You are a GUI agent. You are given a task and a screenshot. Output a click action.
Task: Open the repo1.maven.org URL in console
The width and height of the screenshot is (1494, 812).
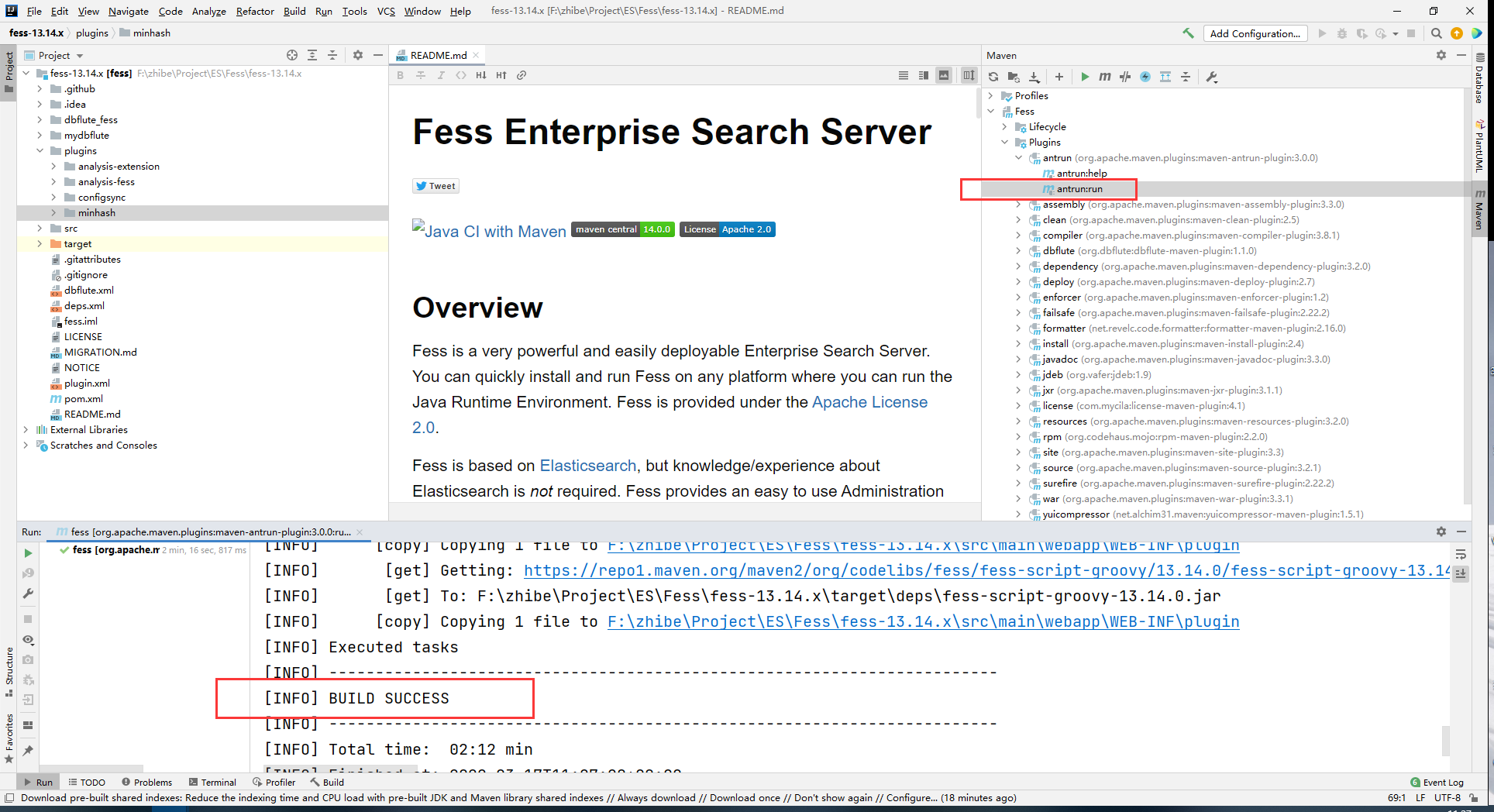(986, 571)
